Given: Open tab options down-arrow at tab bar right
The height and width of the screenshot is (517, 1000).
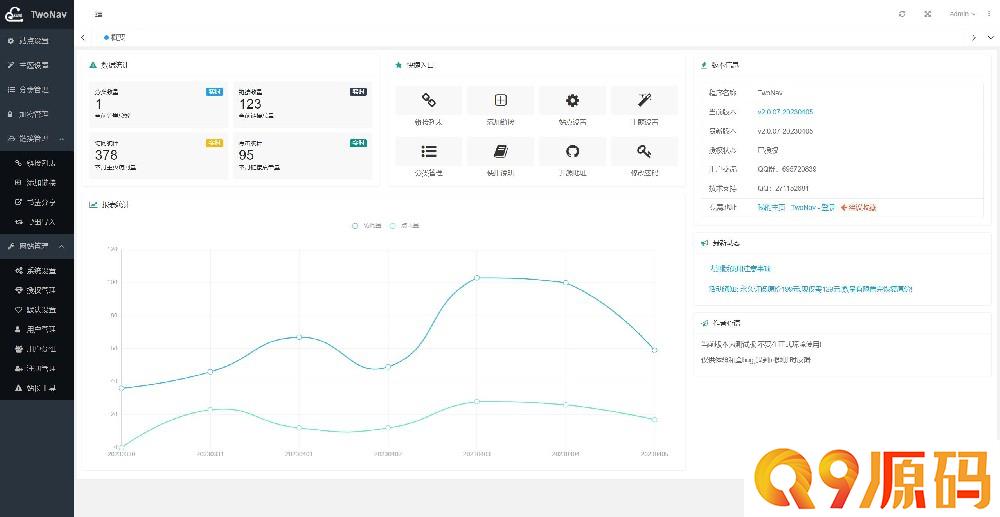Looking at the screenshot, I should pyautogui.click(x=989, y=37).
